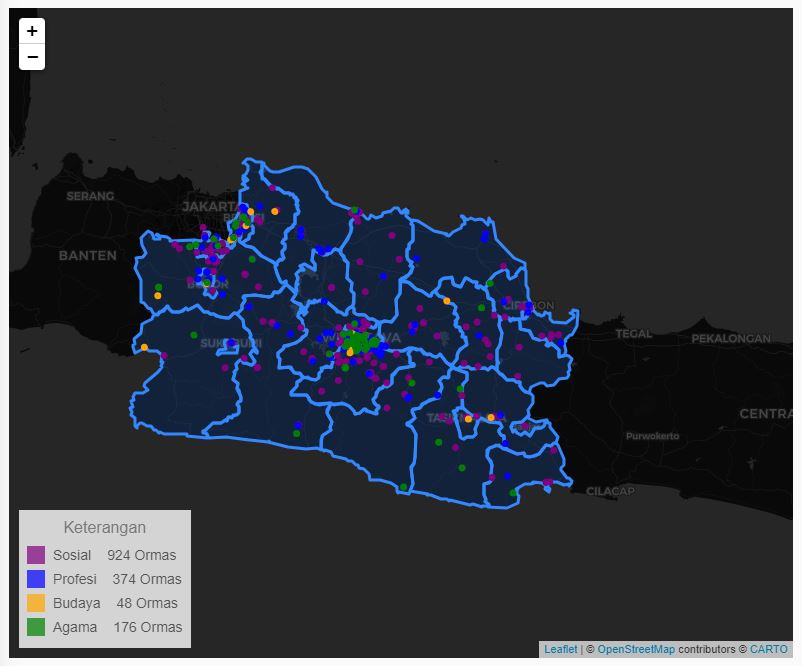The width and height of the screenshot is (802, 666).
Task: Click the zoom out minus button
Action: pyautogui.click(x=32, y=57)
